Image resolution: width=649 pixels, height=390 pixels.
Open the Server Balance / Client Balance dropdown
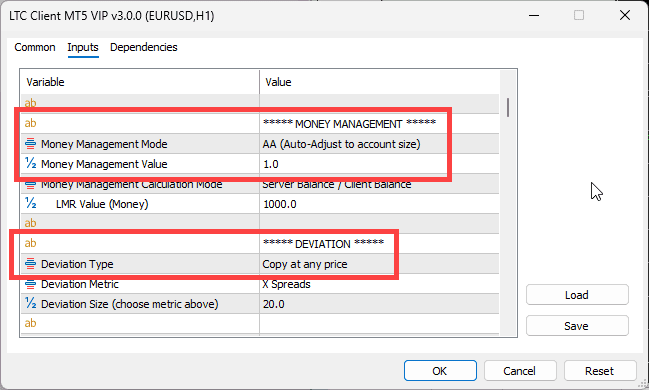[379, 184]
